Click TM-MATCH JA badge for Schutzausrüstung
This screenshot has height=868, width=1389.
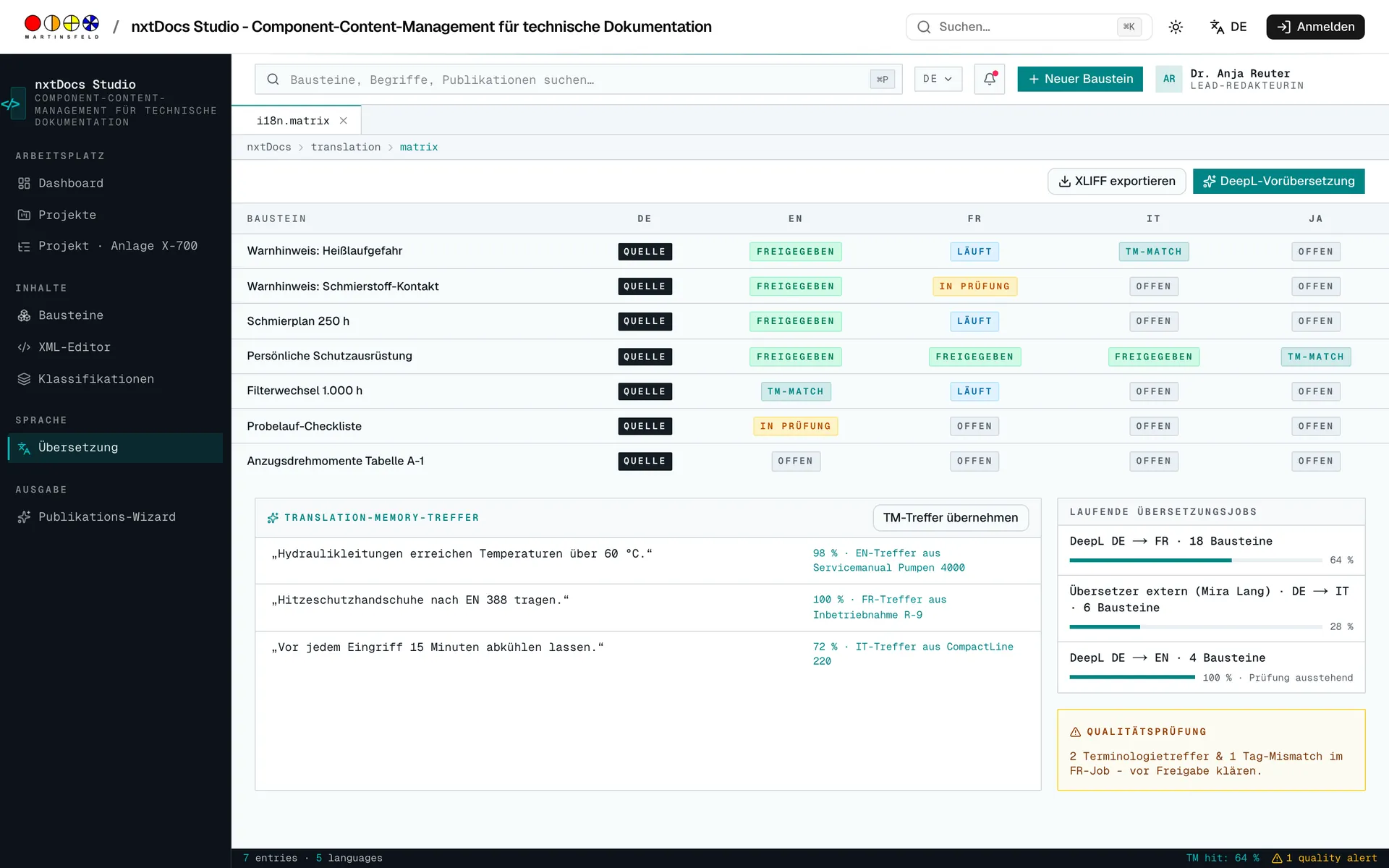tap(1315, 357)
